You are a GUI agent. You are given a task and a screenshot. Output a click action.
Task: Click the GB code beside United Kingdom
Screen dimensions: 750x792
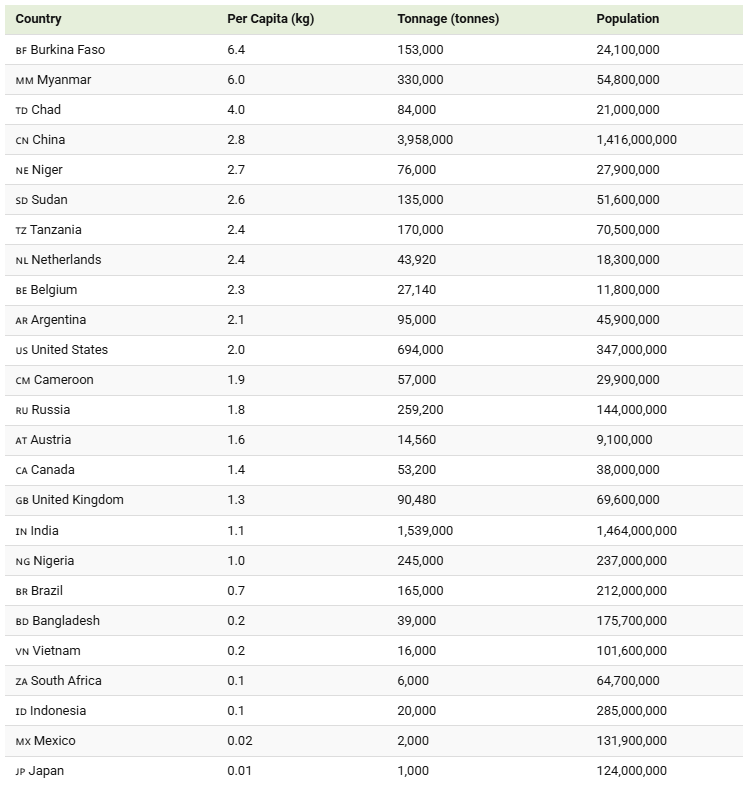point(22,501)
